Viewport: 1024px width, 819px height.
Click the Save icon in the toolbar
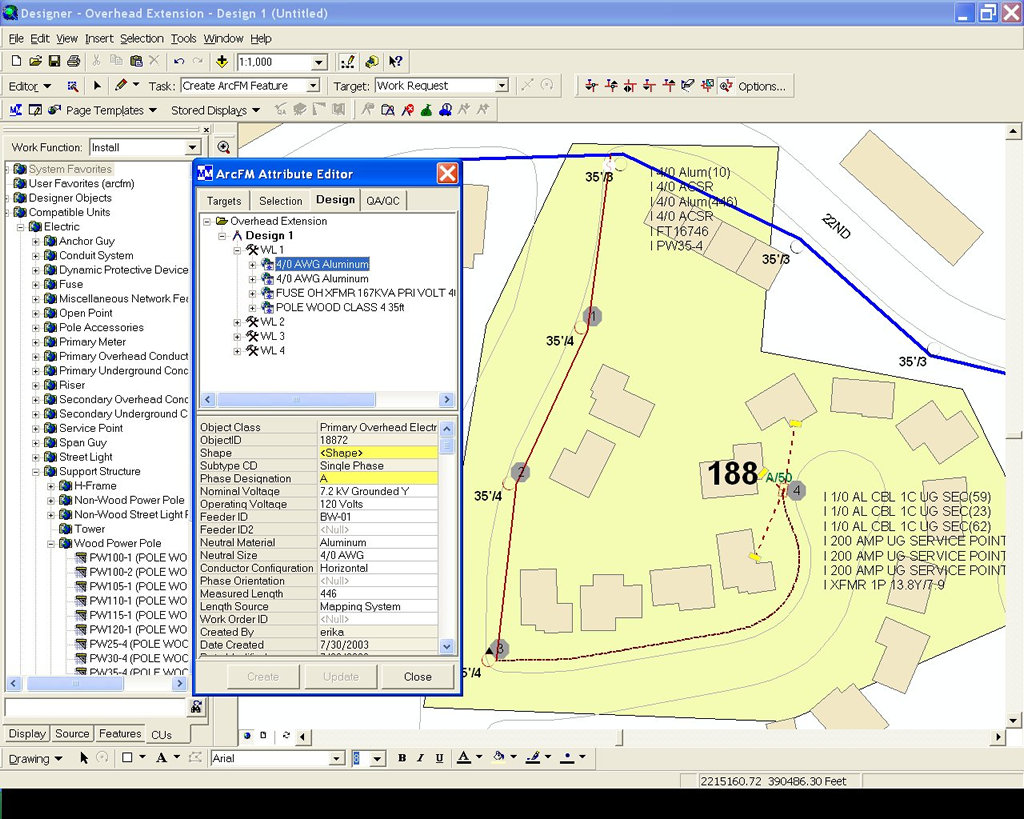(x=52, y=62)
